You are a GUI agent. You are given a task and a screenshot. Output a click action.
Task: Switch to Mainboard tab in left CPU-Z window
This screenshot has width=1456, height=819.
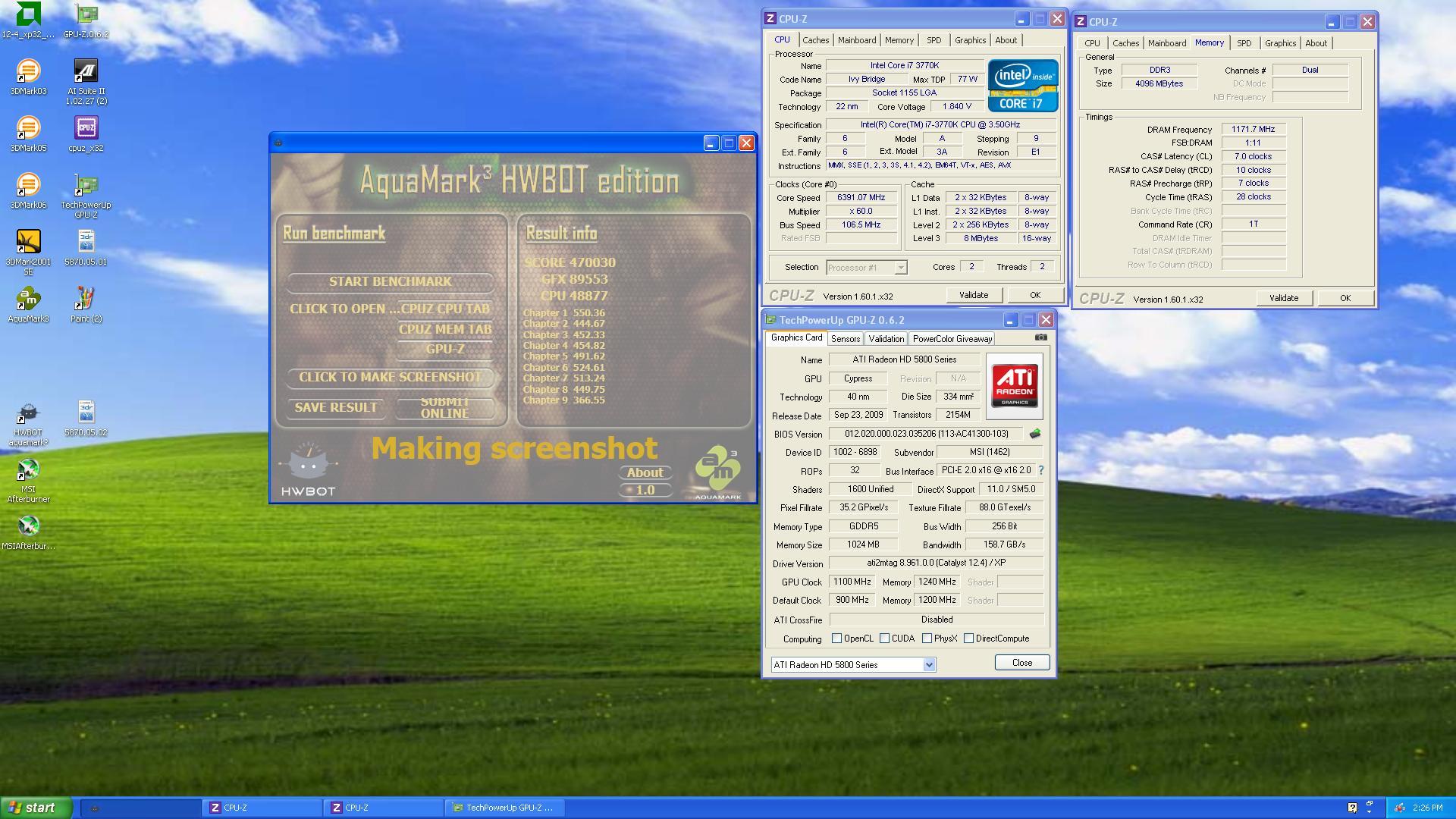pyautogui.click(x=857, y=40)
